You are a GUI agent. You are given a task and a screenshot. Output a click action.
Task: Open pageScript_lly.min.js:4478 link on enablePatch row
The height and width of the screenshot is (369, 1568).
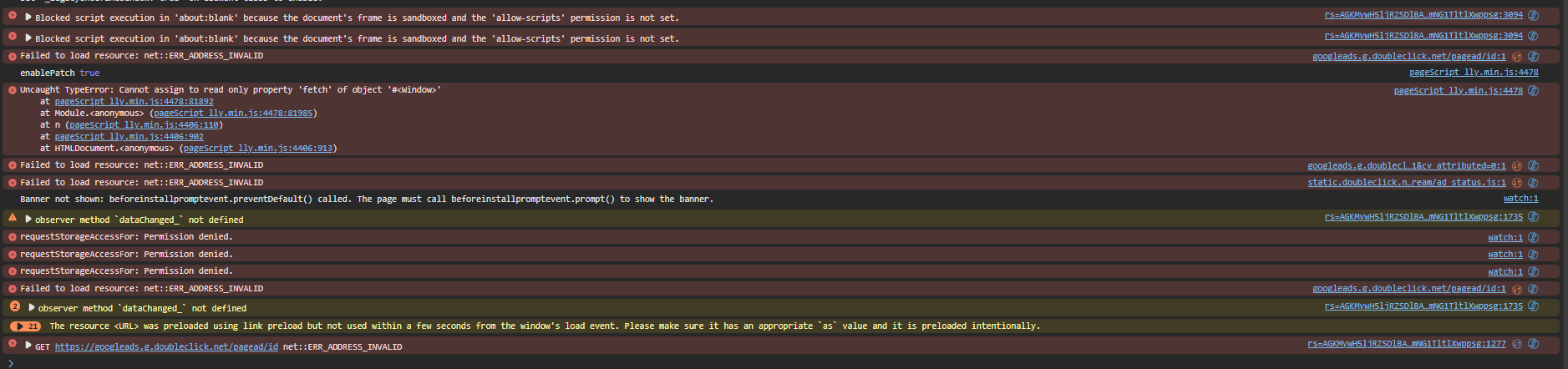pos(1474,73)
